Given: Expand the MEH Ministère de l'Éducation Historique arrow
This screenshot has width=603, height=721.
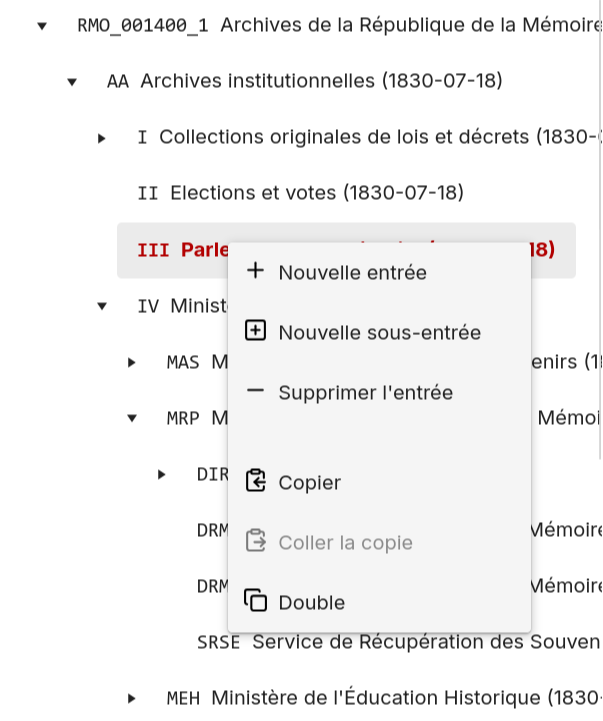Looking at the screenshot, I should 132,698.
